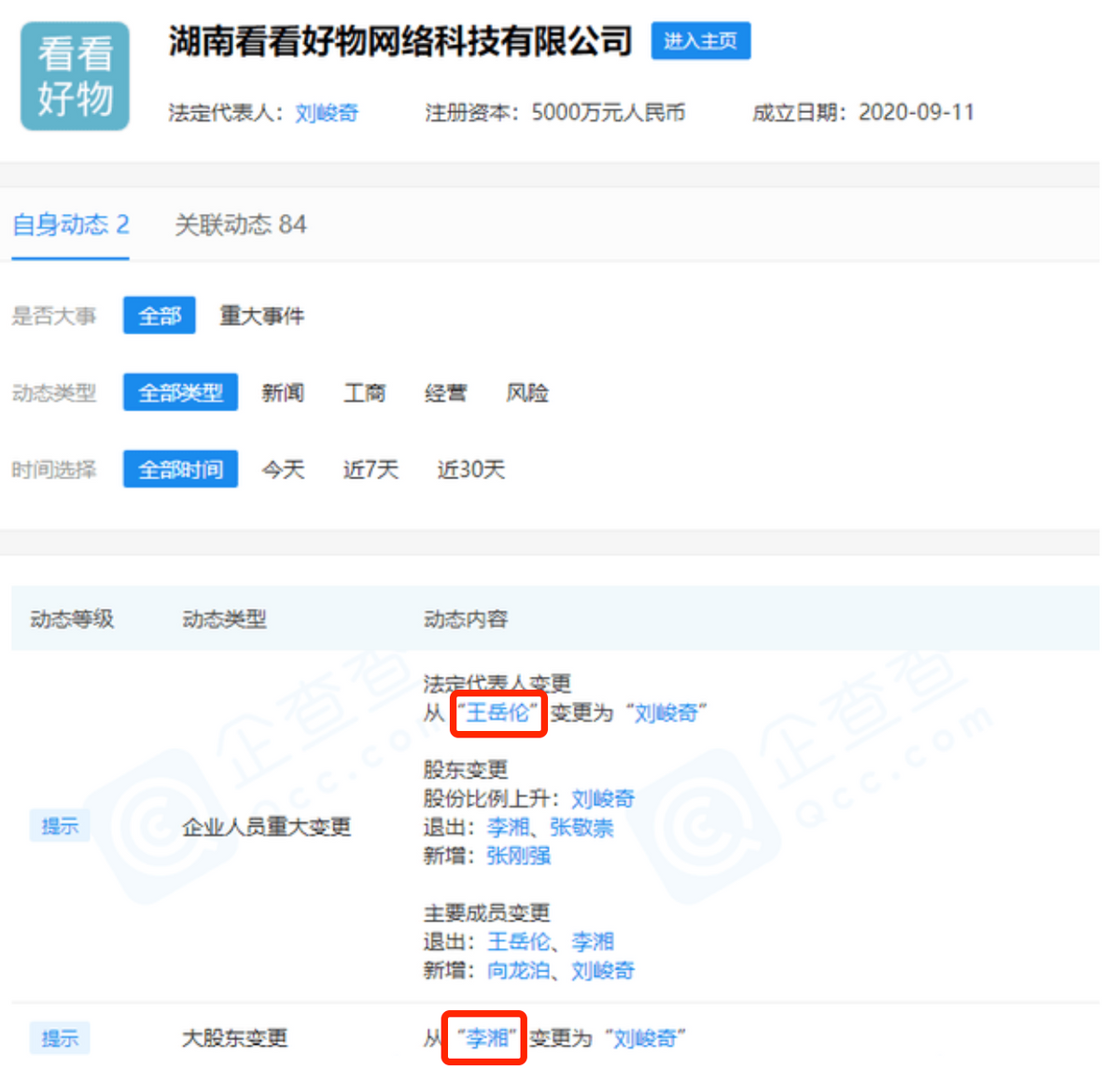
Task: Open 李湘 link in 大股东变更 row
Action: pyautogui.click(x=487, y=1038)
